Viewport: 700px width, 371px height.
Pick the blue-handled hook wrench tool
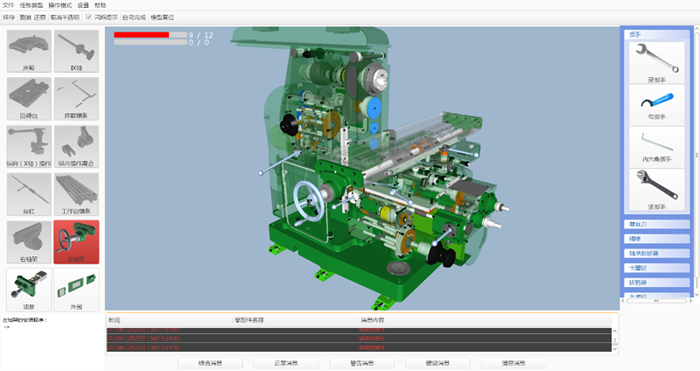657,105
